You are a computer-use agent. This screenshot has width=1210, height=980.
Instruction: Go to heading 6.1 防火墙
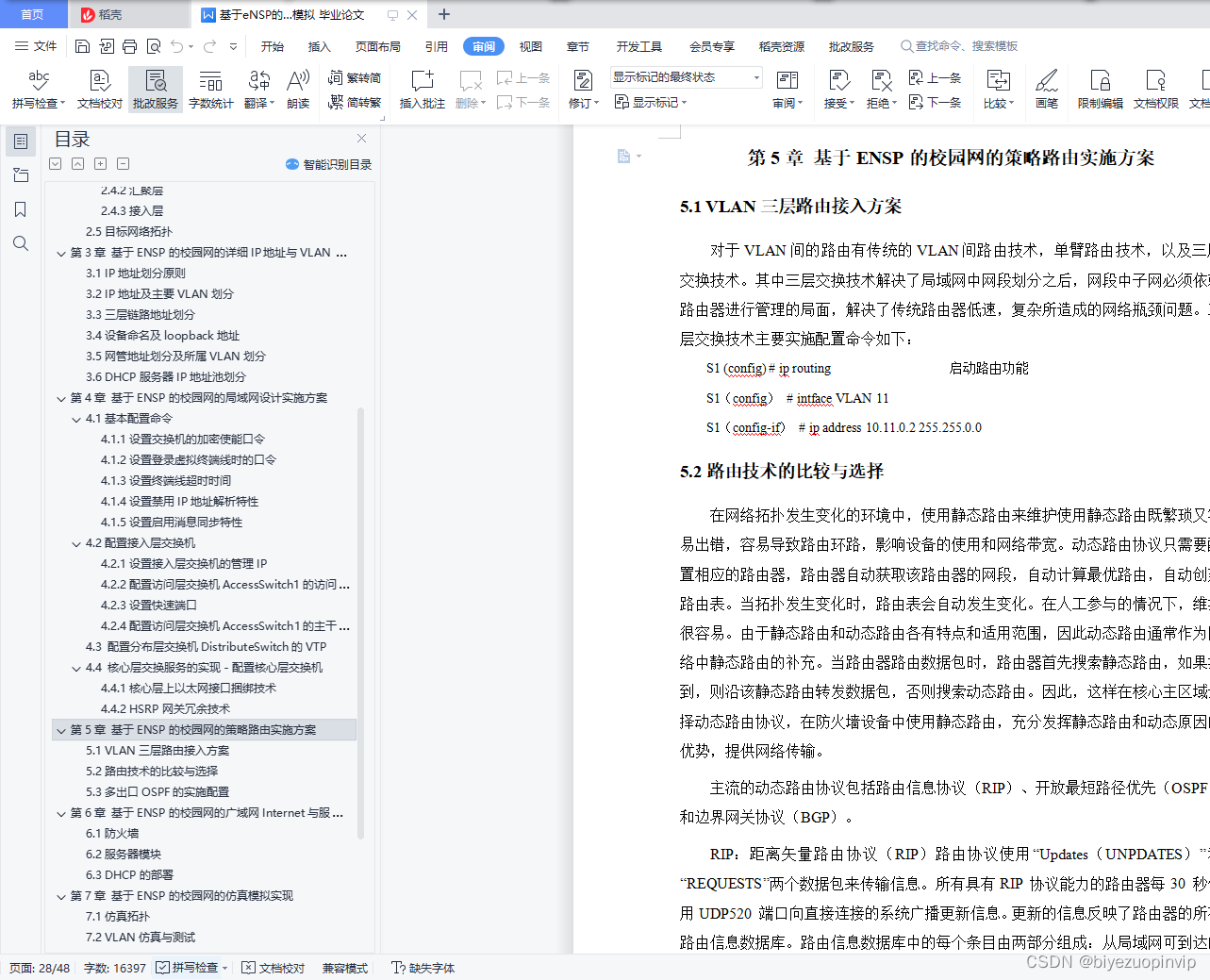pos(112,834)
